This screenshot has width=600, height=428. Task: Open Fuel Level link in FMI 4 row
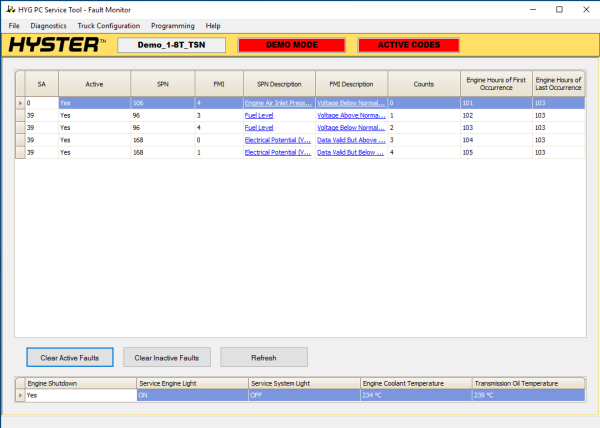point(259,127)
